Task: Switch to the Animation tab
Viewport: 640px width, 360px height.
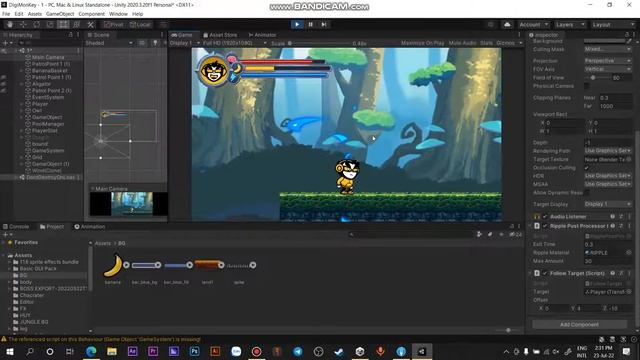Action: [x=90, y=227]
